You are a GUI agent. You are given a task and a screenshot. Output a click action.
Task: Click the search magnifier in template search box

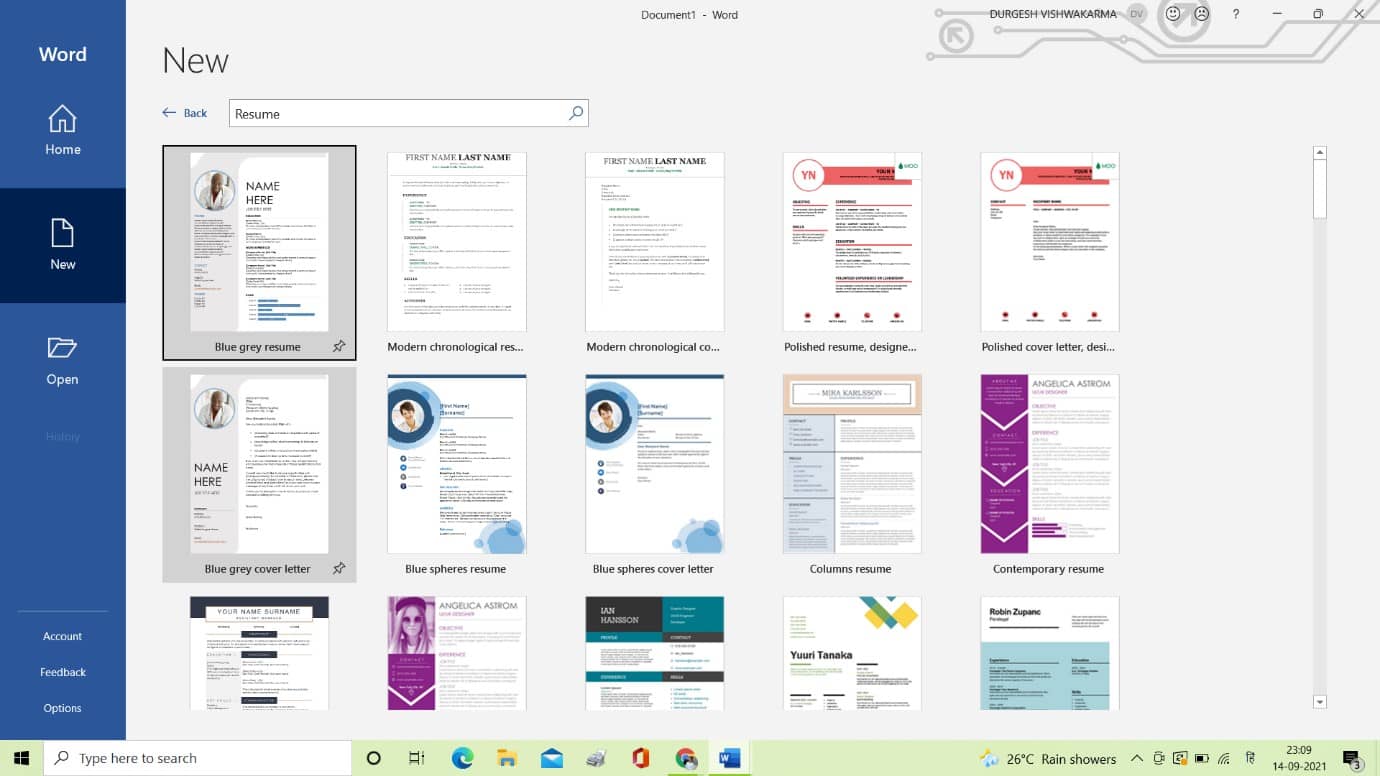click(x=576, y=113)
